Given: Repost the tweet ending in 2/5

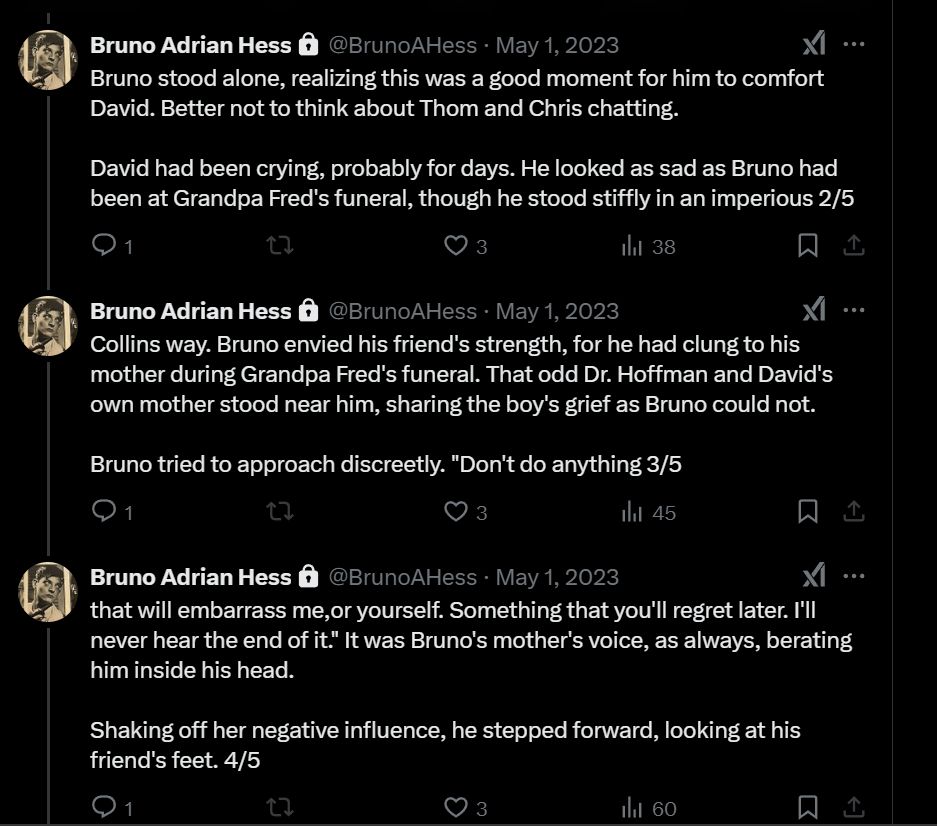Looking at the screenshot, I should coord(280,246).
